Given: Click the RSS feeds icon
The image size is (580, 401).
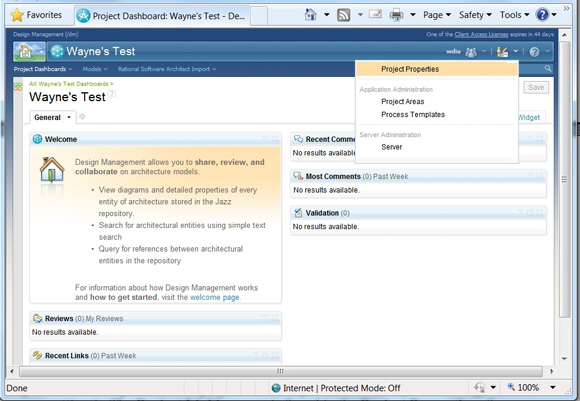Looking at the screenshot, I should coord(343,15).
